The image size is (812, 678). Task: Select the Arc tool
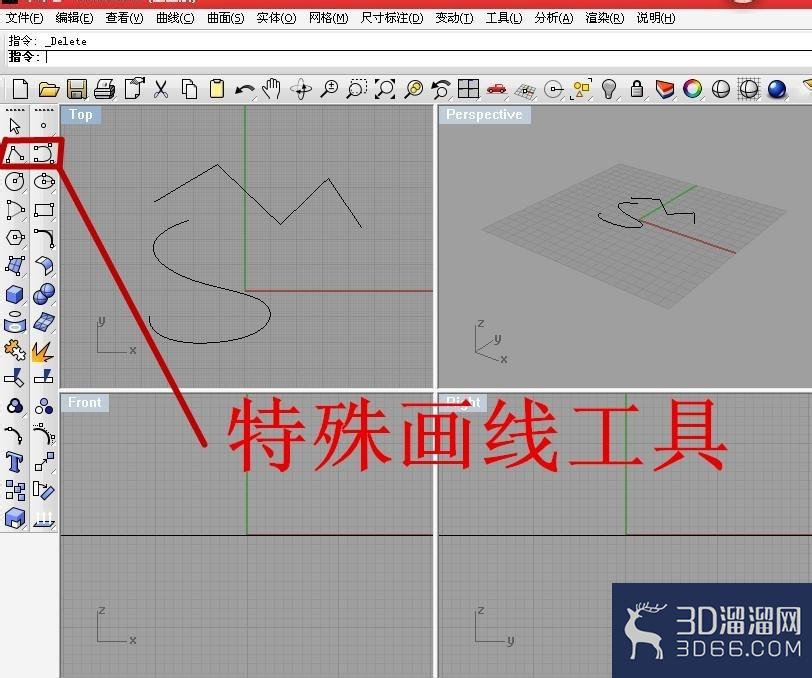coord(15,210)
